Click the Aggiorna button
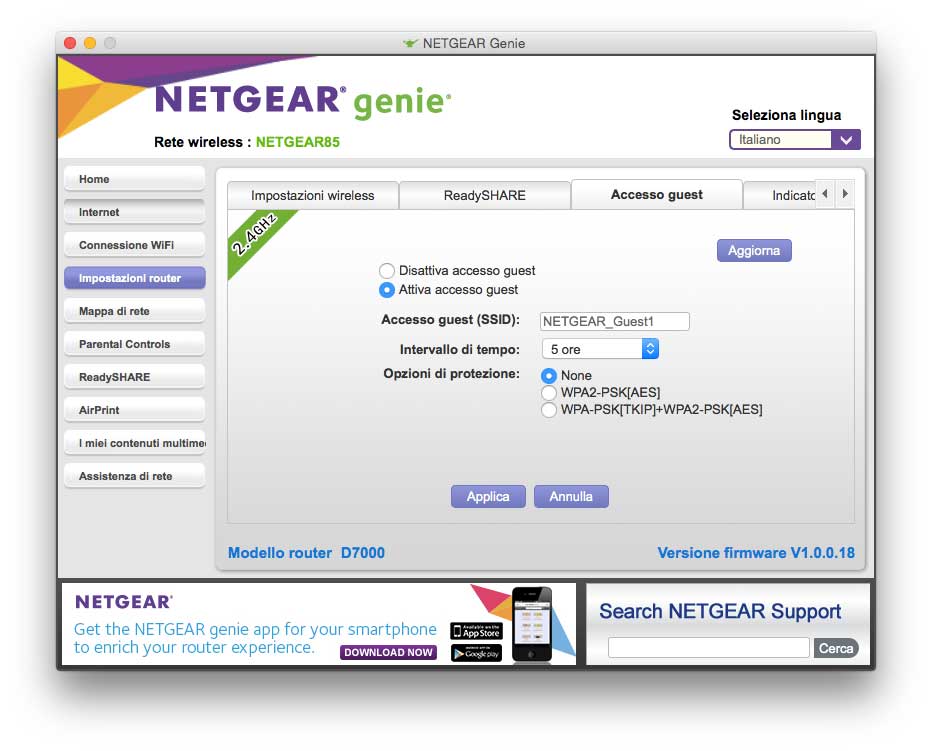 [x=754, y=251]
